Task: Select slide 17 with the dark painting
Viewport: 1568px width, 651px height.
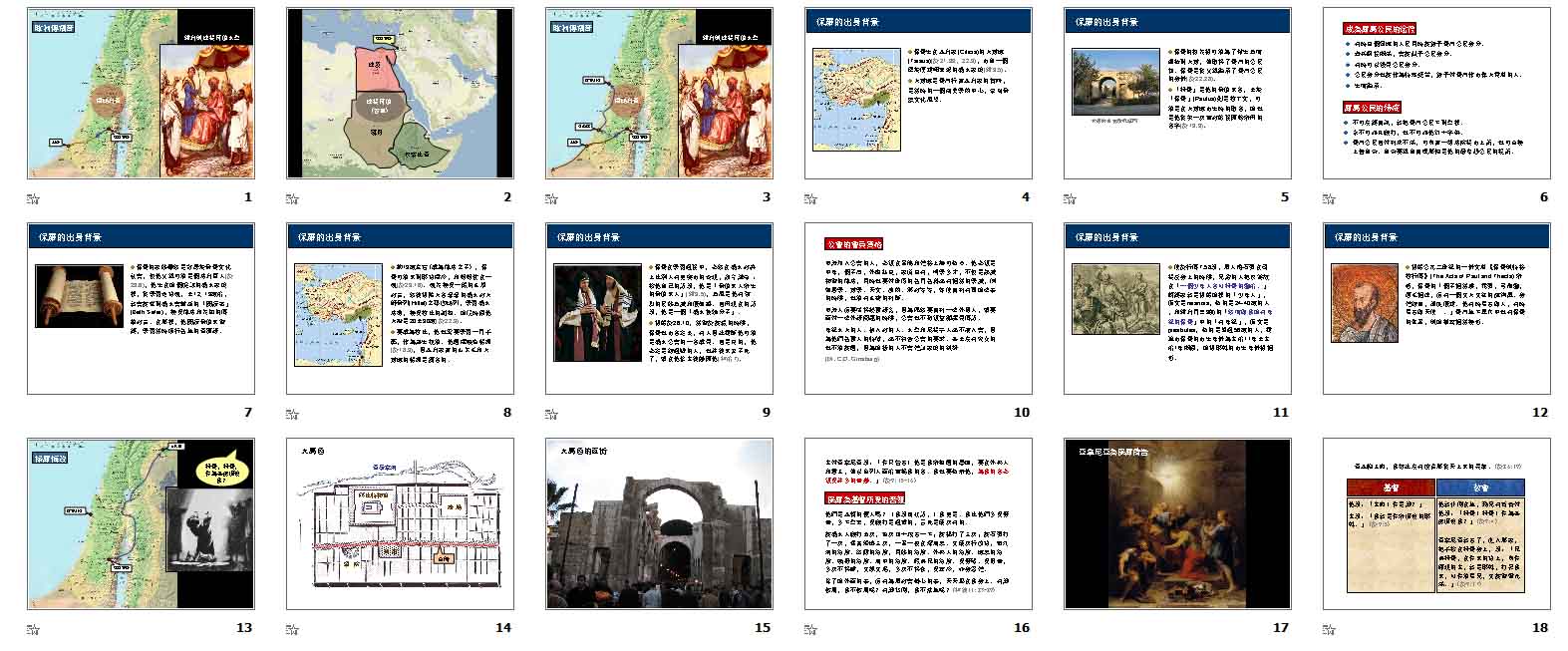Action: (1177, 524)
